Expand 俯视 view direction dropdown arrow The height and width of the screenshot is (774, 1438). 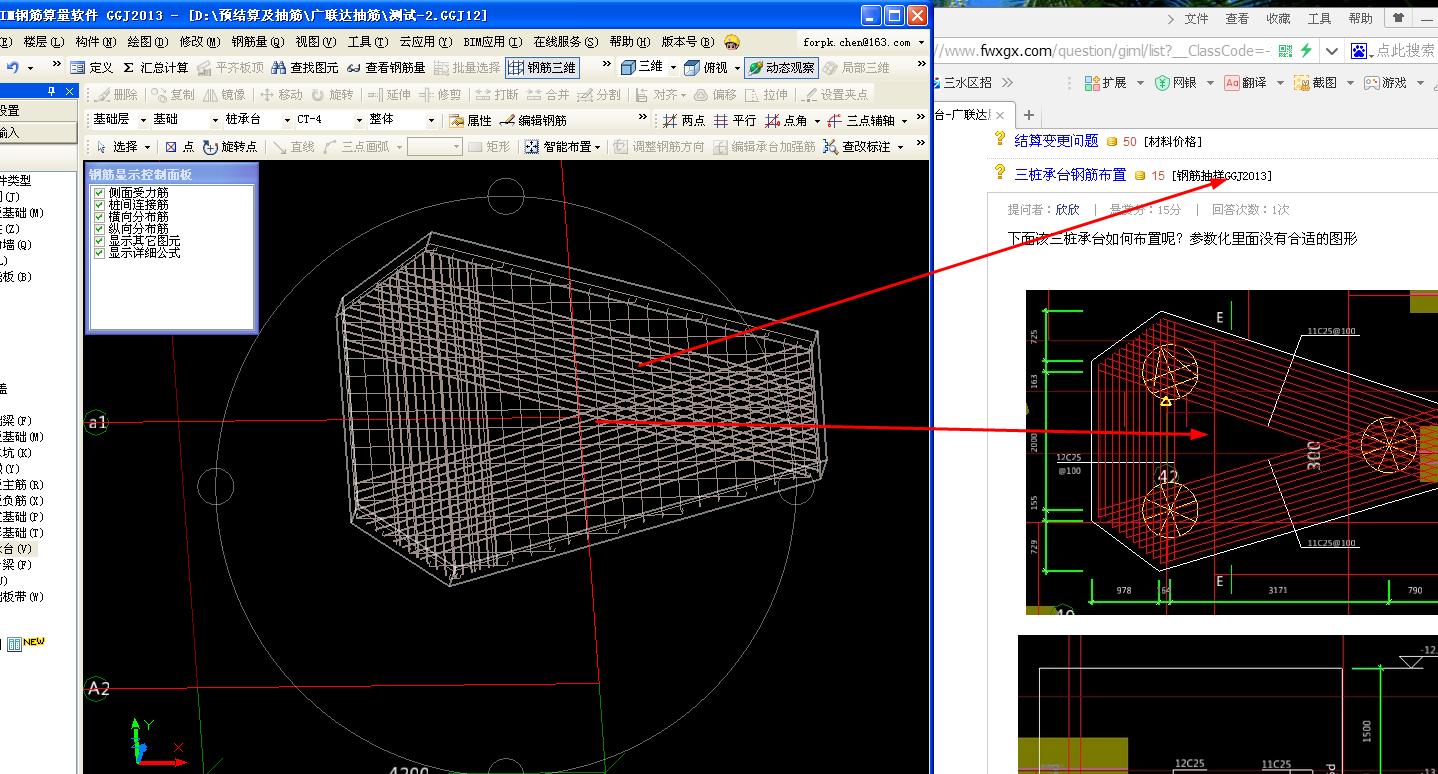point(737,67)
